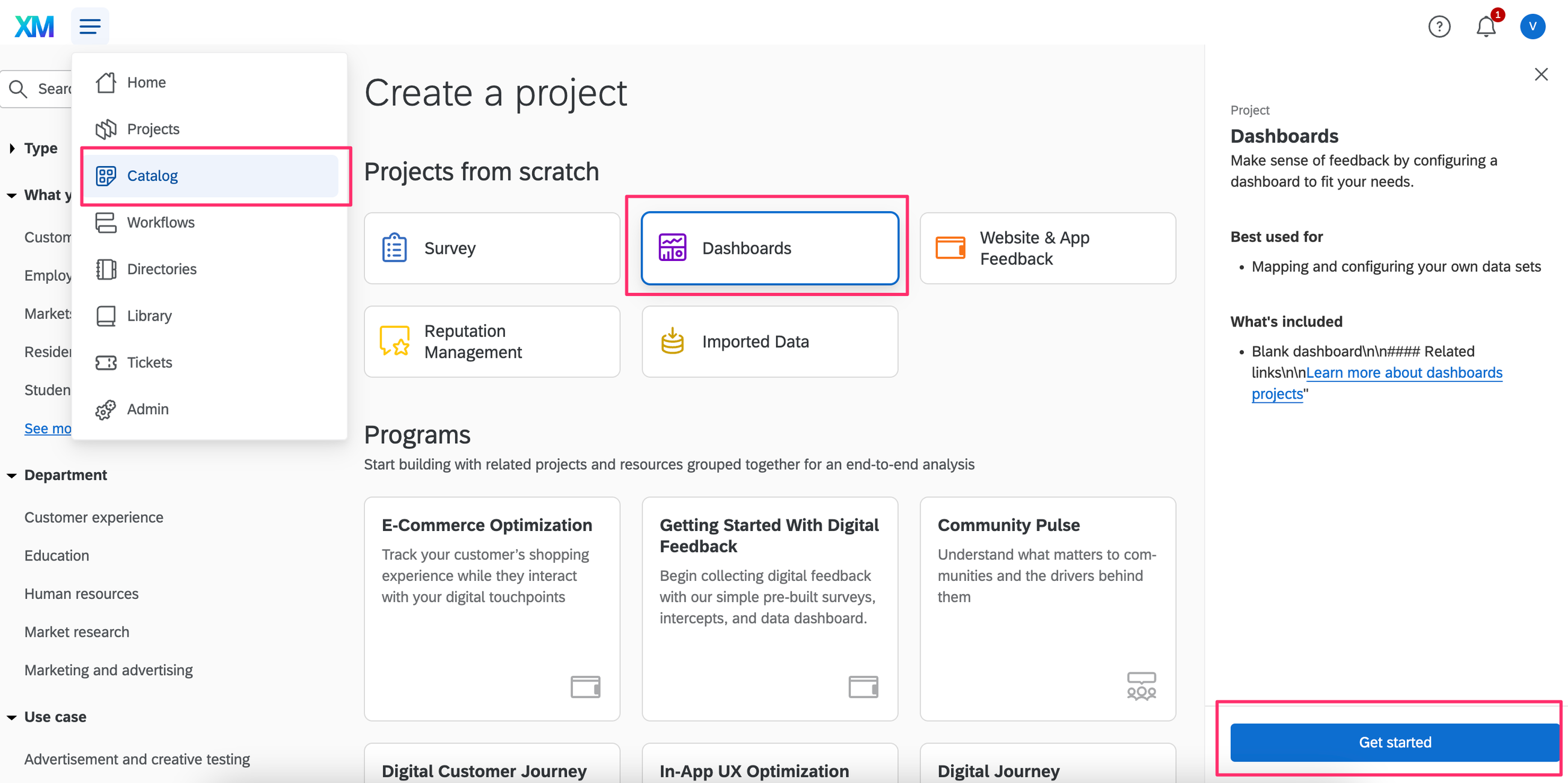Expand the Type filter section
The image size is (1568, 783).
[34, 148]
